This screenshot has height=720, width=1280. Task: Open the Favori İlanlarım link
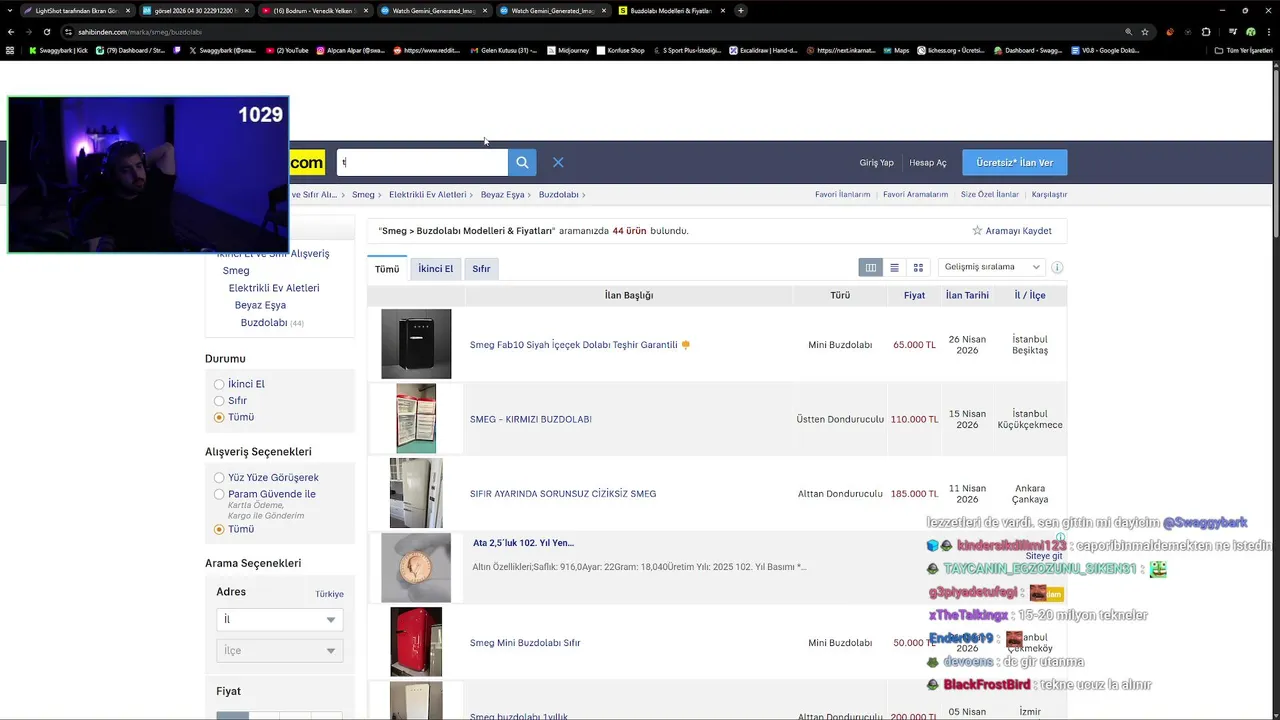(x=842, y=195)
